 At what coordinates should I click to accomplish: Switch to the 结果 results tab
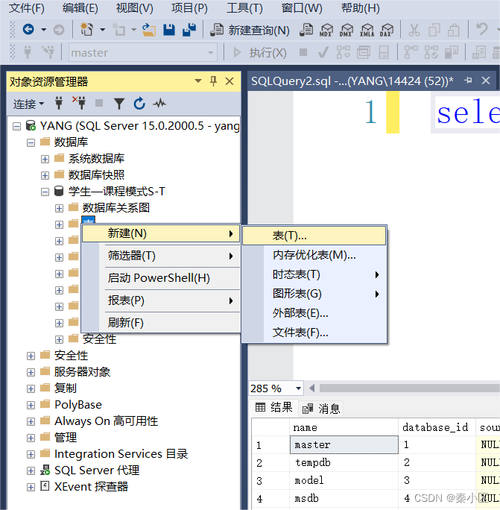274,408
